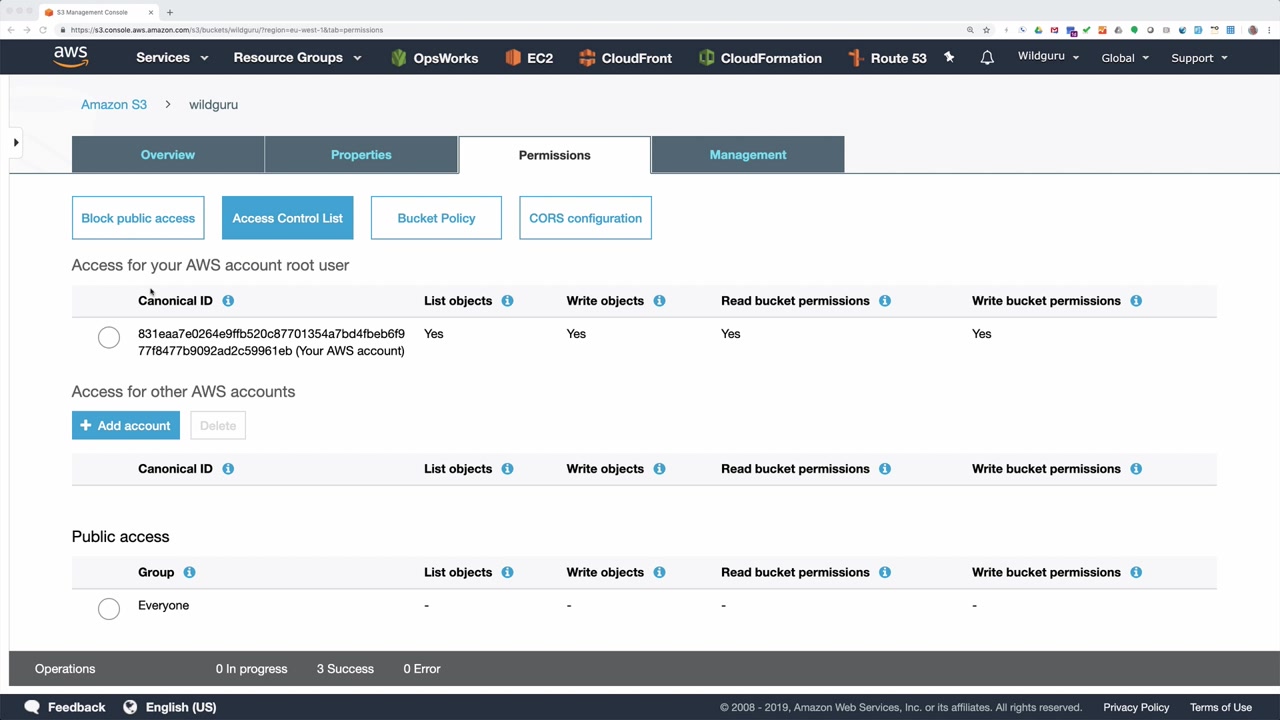Open the CloudFront shortcut icon
This screenshot has width=1280, height=720.
[587, 58]
